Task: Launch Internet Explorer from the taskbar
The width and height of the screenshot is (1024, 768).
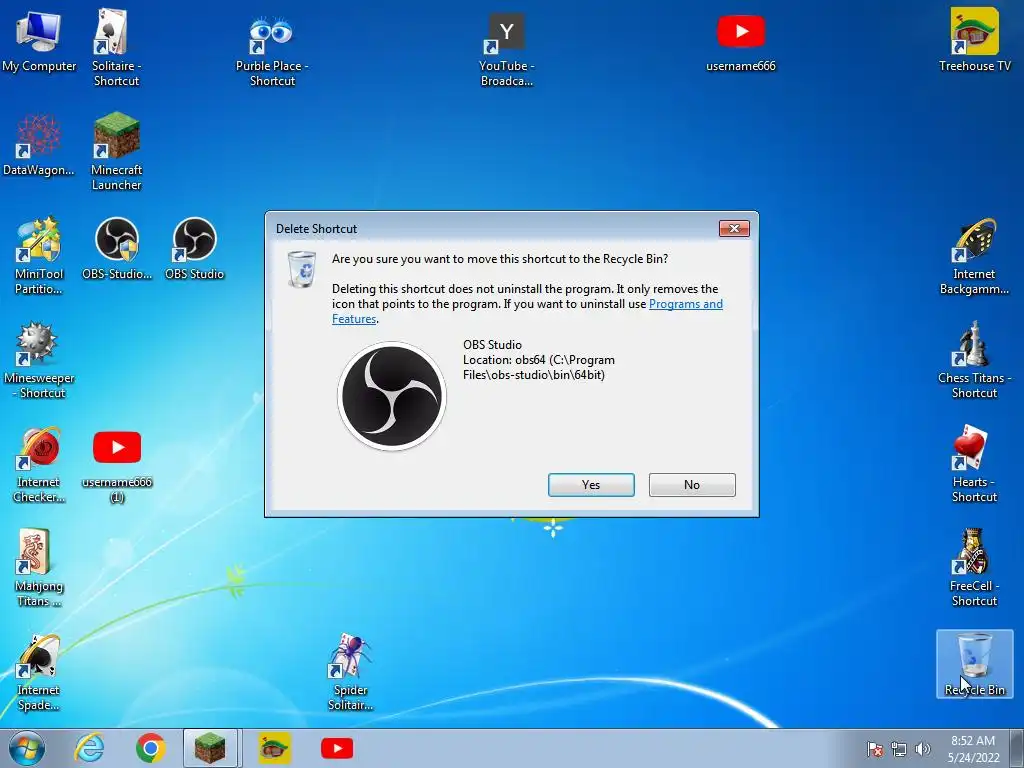Action: pyautogui.click(x=89, y=748)
